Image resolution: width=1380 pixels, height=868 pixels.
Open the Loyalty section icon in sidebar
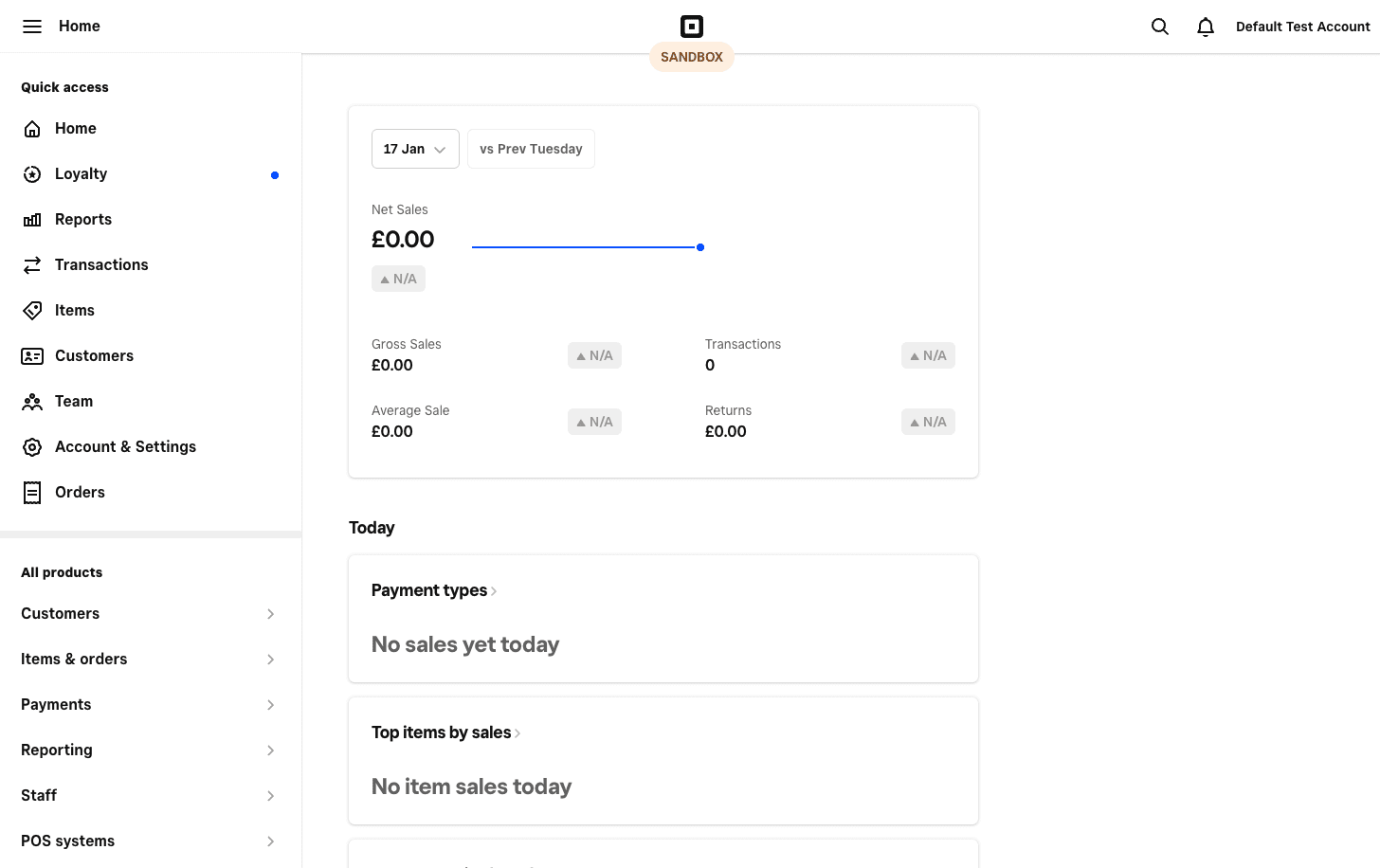click(31, 173)
